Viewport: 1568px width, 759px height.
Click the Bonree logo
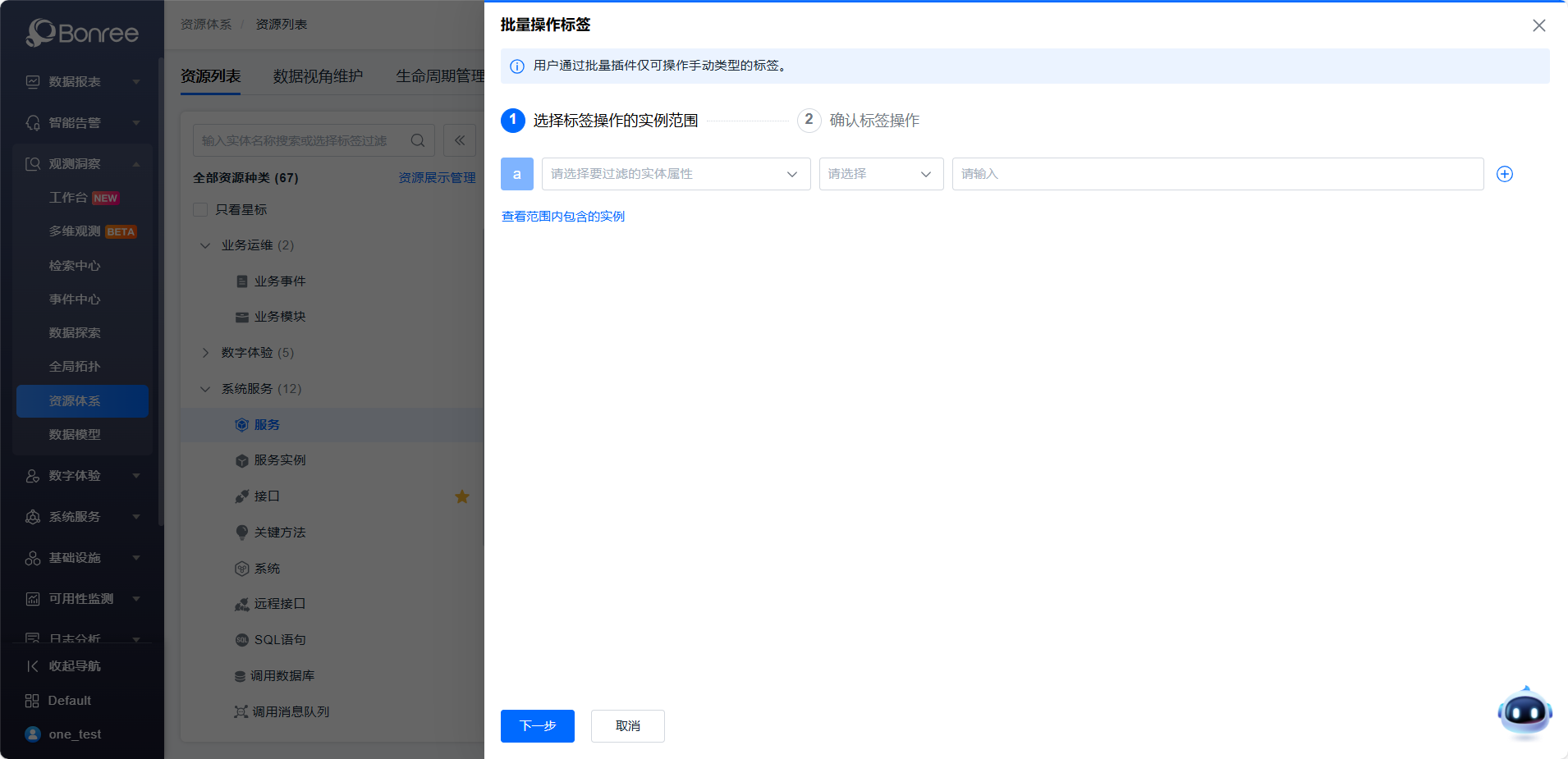point(82,33)
